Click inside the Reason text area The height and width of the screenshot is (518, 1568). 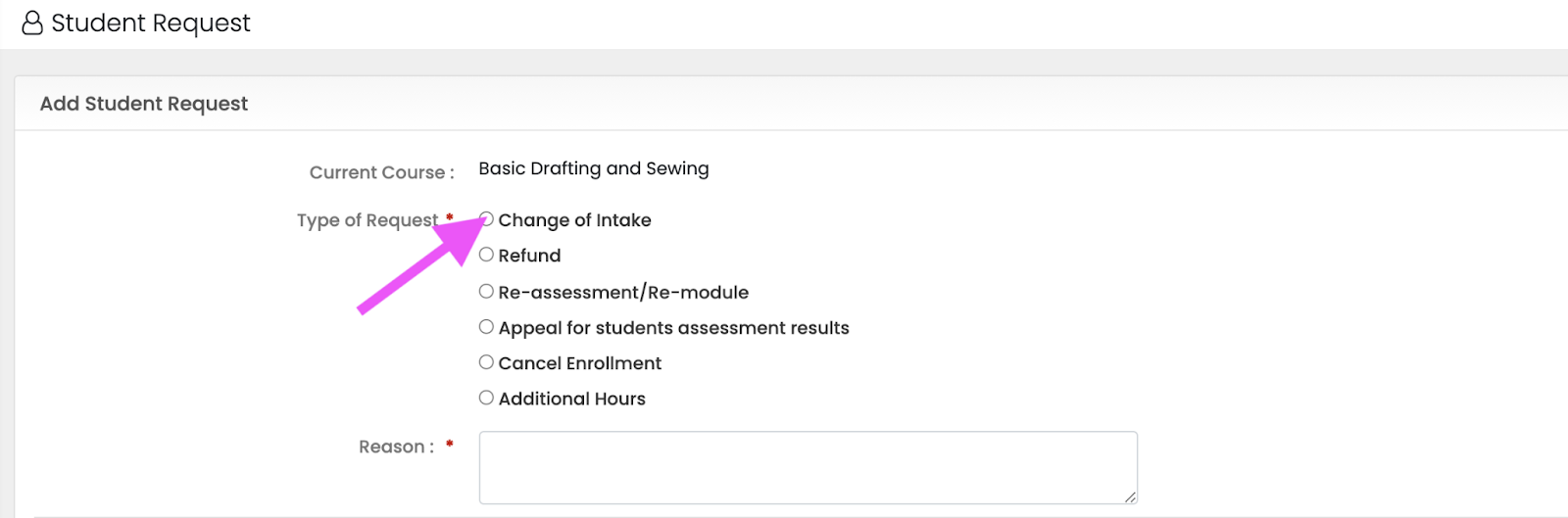pyautogui.click(x=808, y=468)
